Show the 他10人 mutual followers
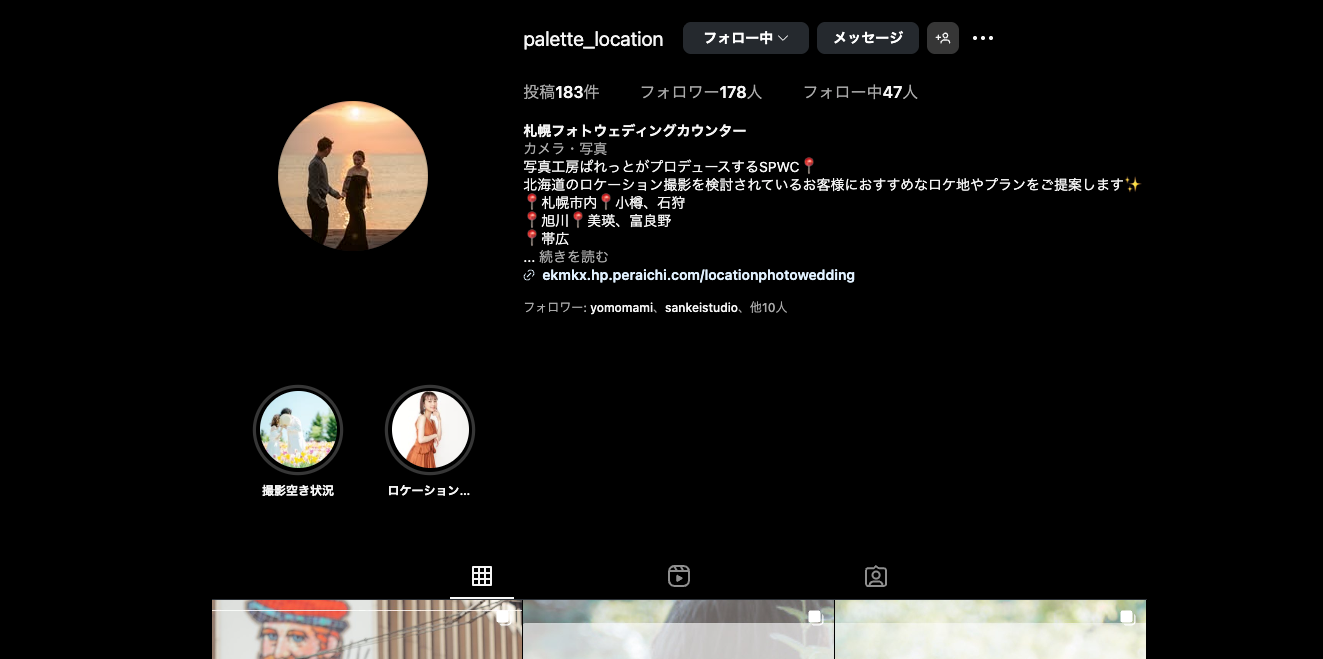The height and width of the screenshot is (659, 1323). (768, 308)
